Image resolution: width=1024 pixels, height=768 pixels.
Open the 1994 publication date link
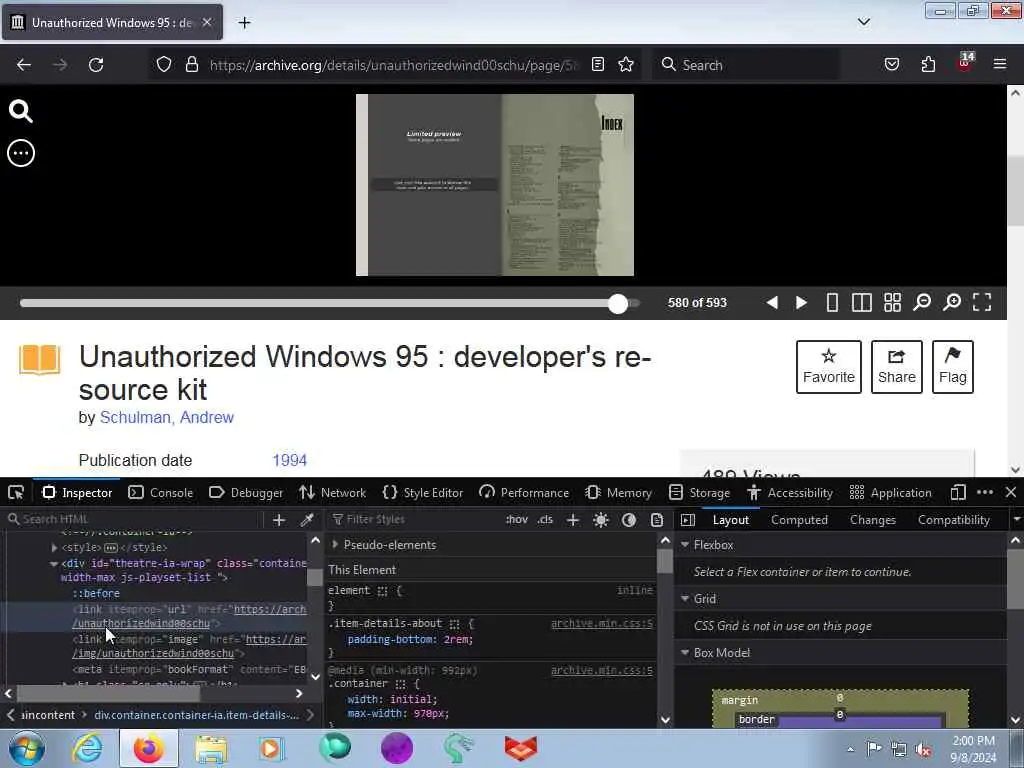289,460
